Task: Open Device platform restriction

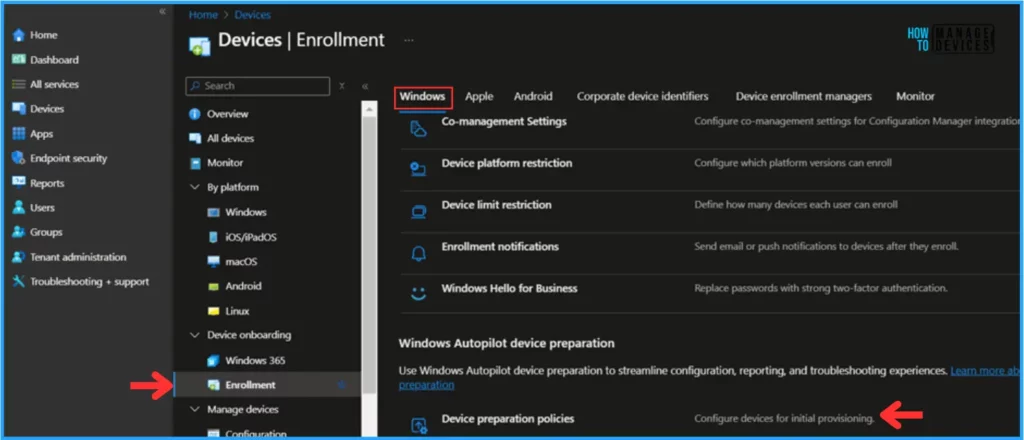Action: pos(507,163)
